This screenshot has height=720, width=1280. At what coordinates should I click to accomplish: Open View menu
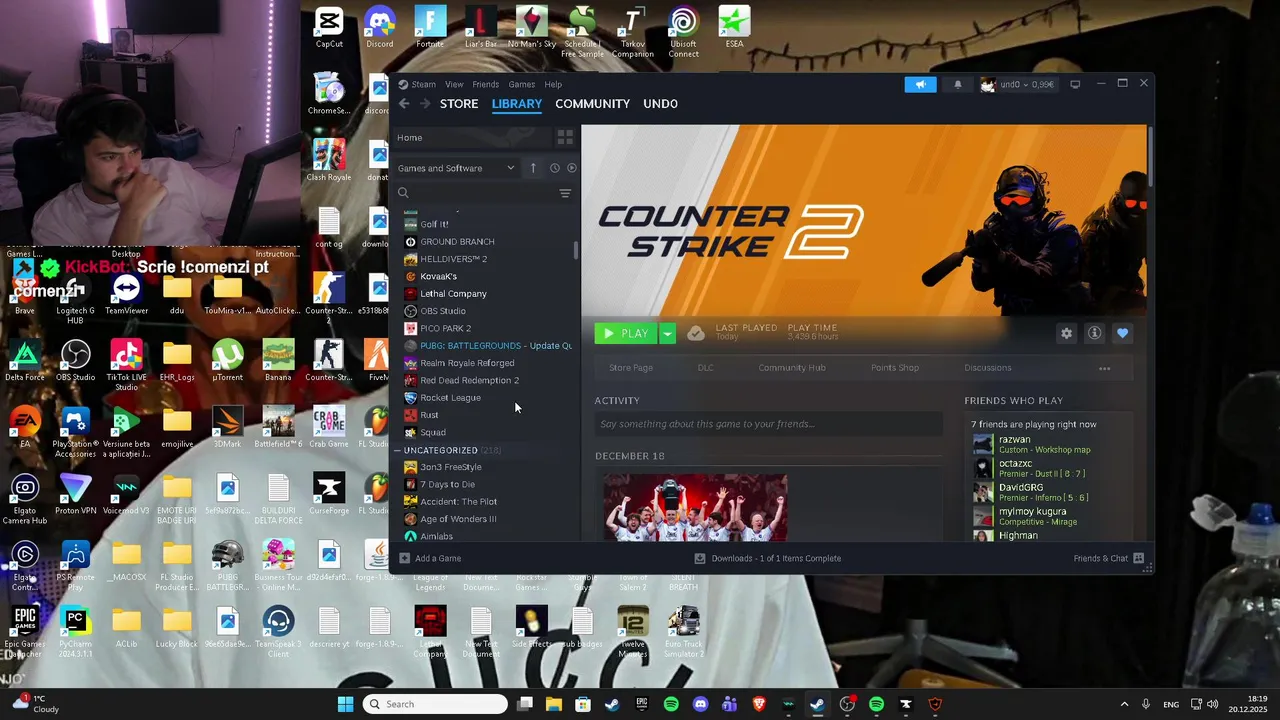(454, 84)
